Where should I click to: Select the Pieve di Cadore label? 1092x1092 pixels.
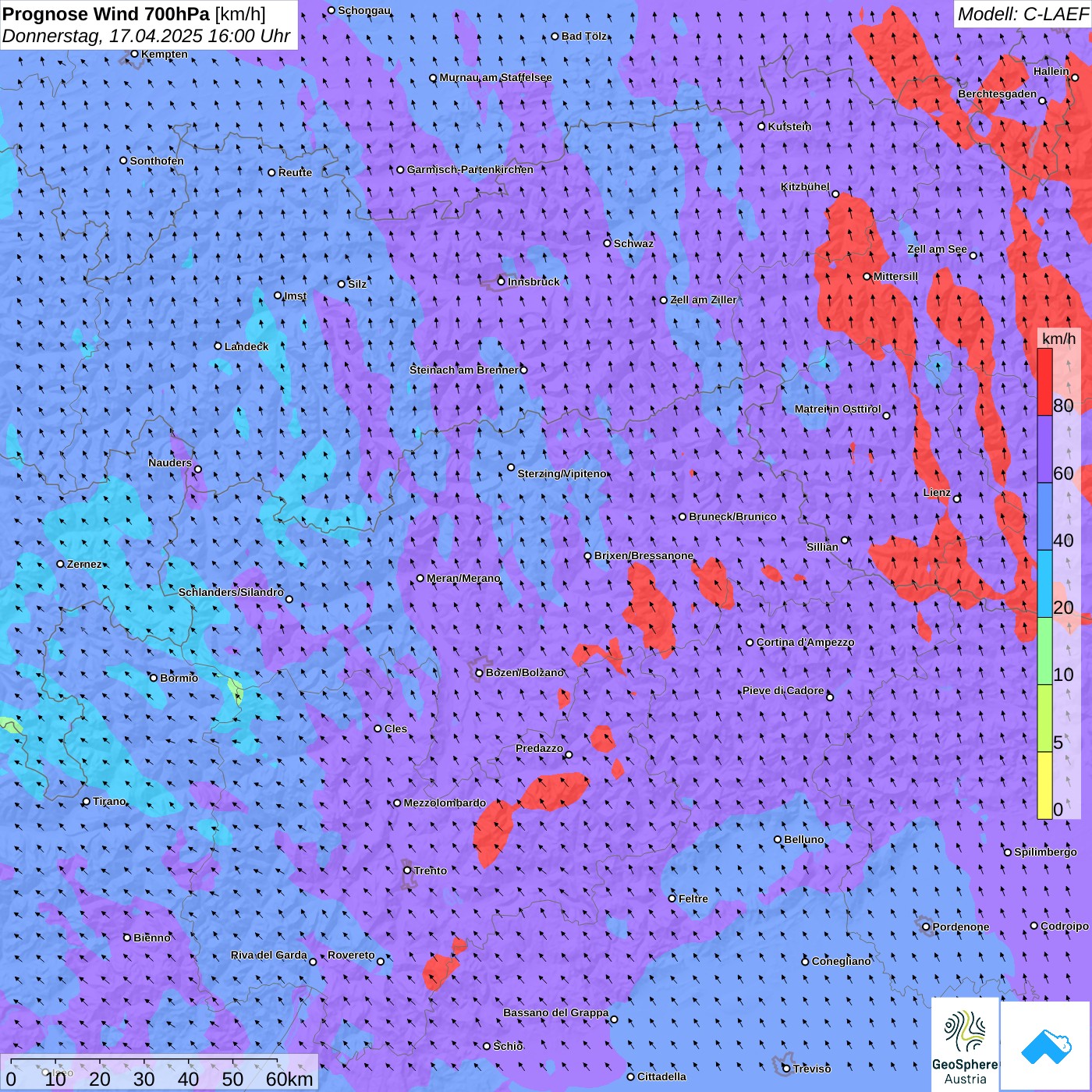783,690
